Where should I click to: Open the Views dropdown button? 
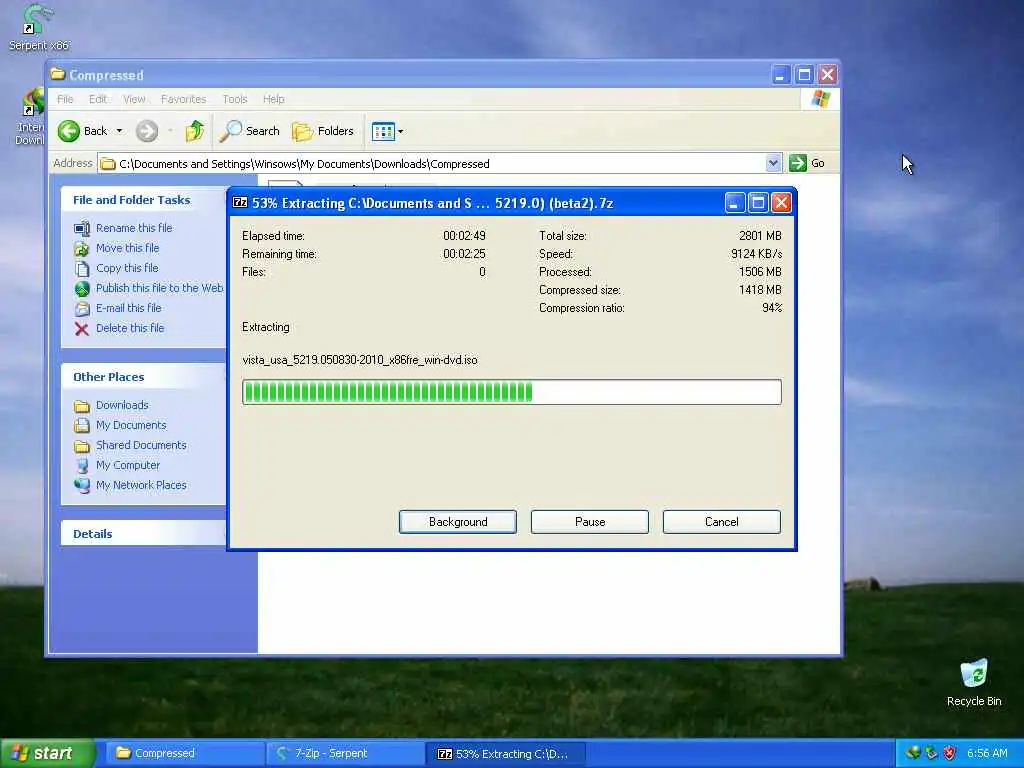click(388, 131)
